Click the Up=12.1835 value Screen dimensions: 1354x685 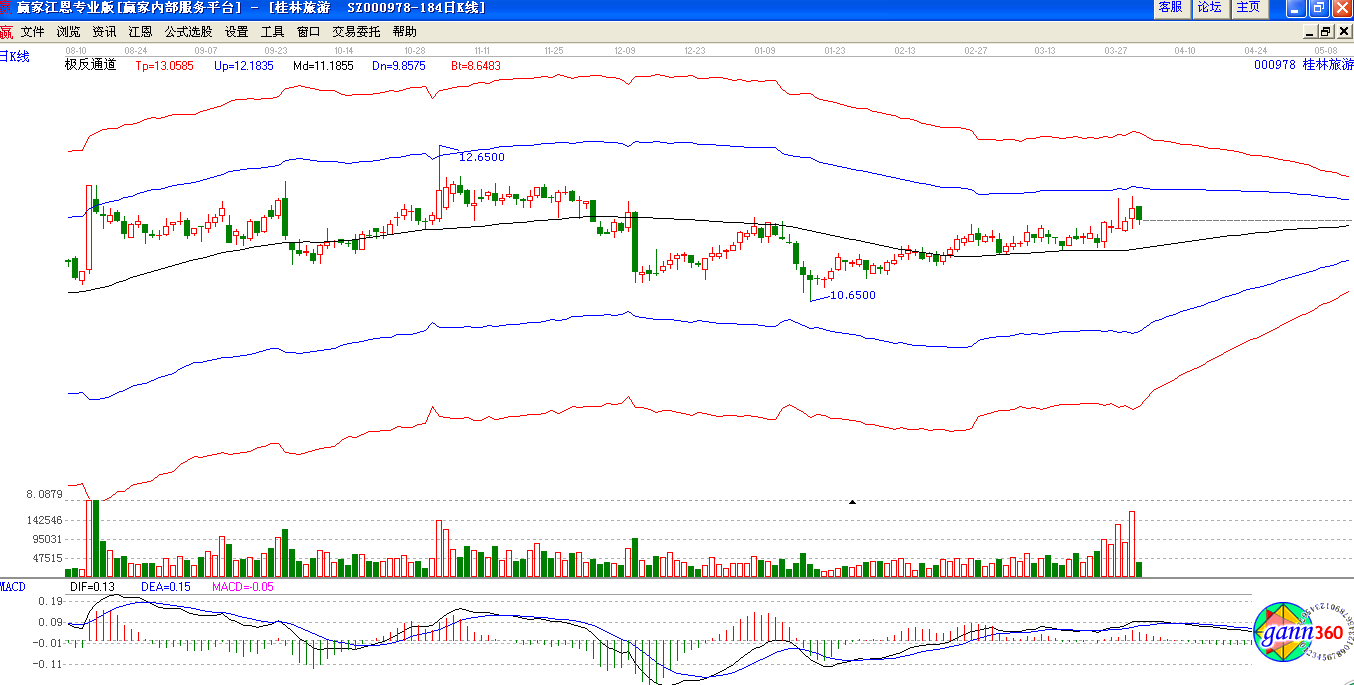(x=243, y=66)
